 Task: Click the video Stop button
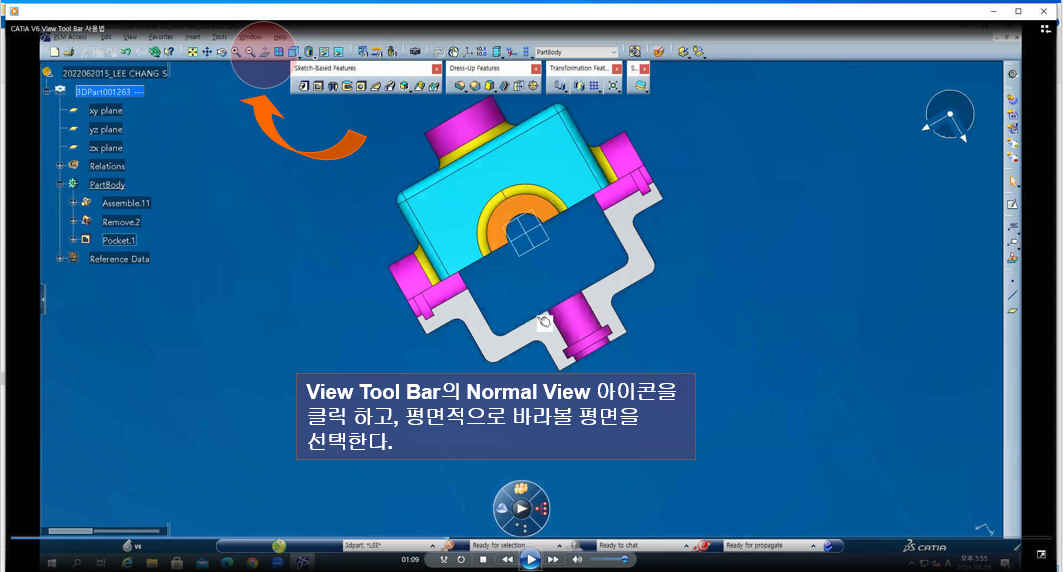pos(483,560)
